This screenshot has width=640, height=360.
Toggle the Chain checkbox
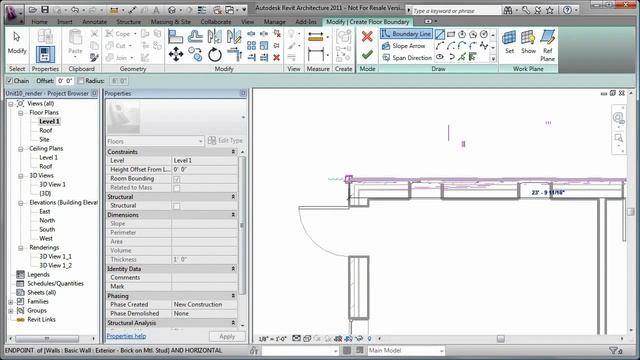pyautogui.click(x=10, y=81)
